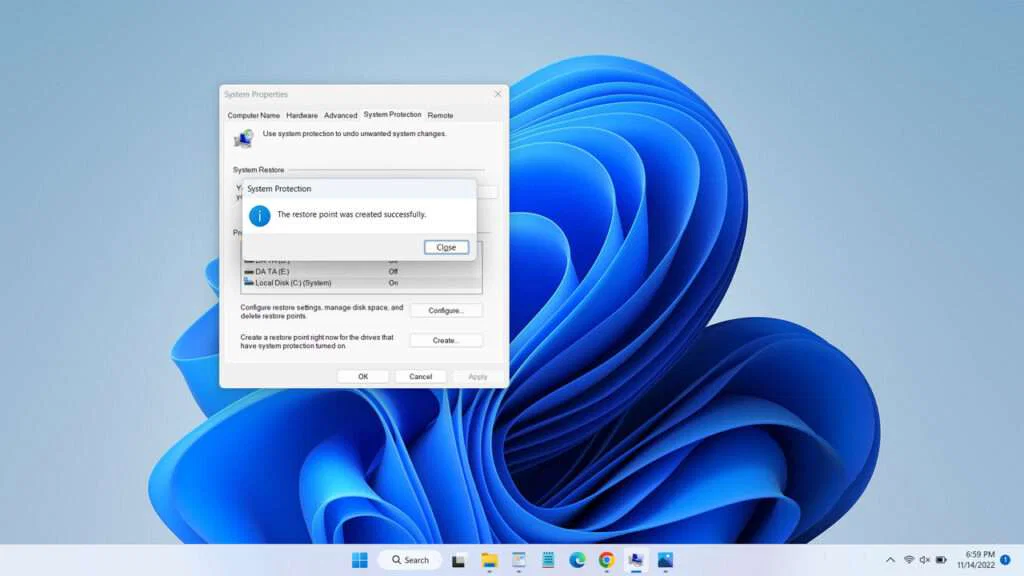1024x576 pixels.
Task: Click the battery icon in the system tray
Action: [940, 560]
